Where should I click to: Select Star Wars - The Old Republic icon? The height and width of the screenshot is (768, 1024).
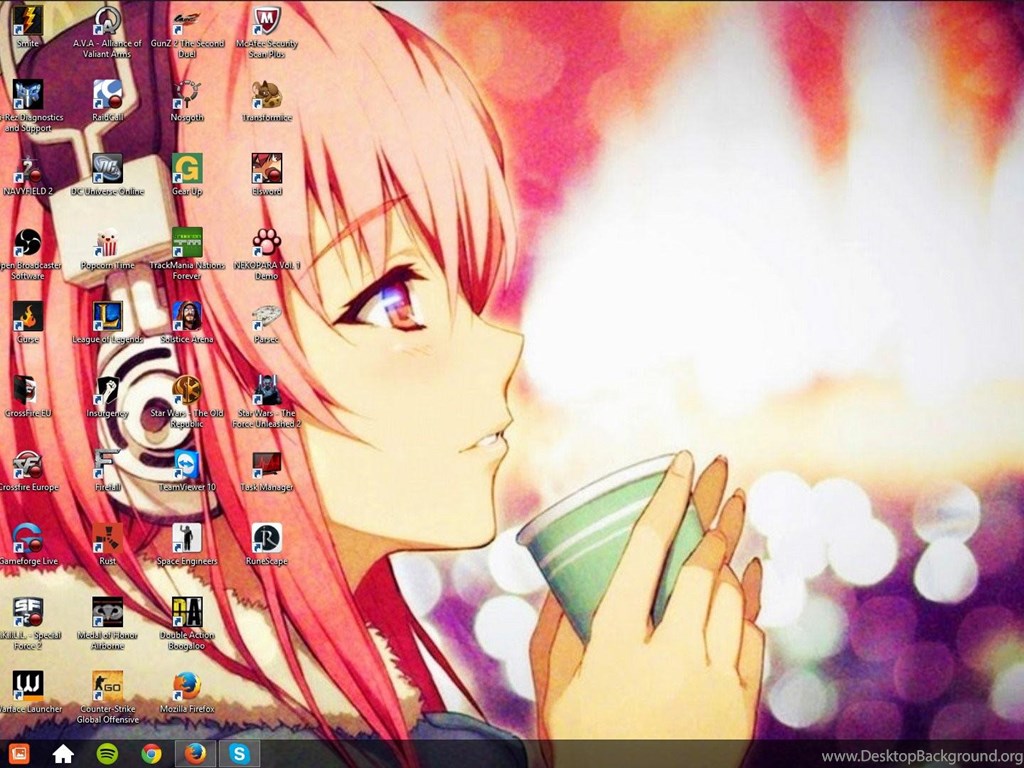pos(187,390)
